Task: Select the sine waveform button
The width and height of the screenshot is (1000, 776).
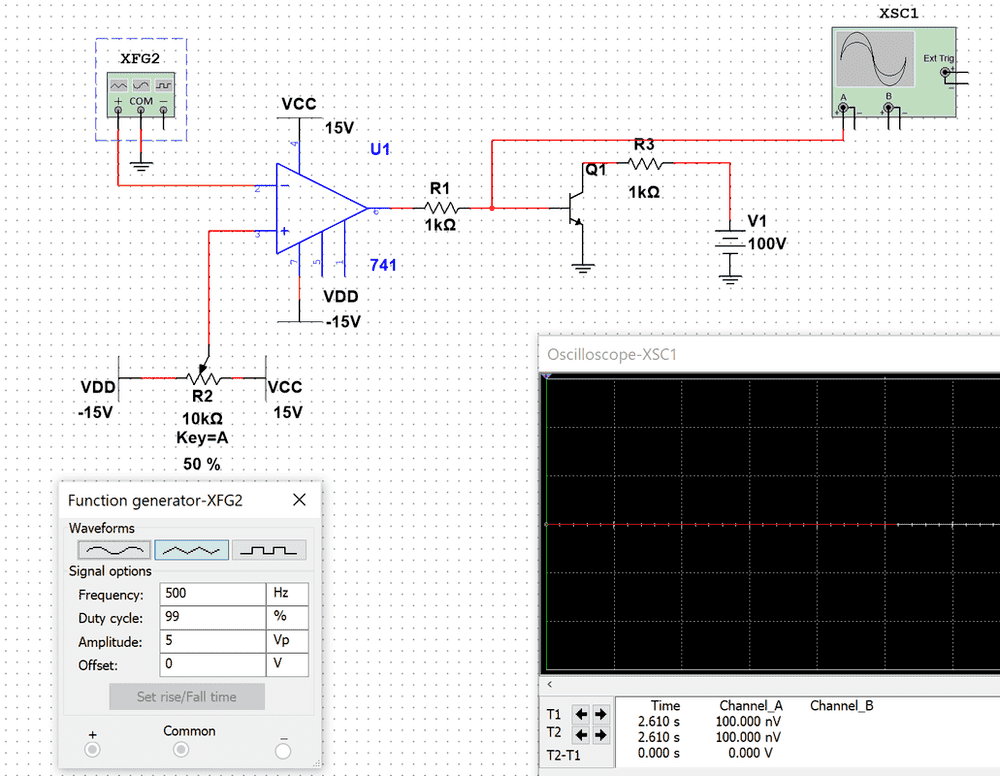Action: click(x=114, y=550)
